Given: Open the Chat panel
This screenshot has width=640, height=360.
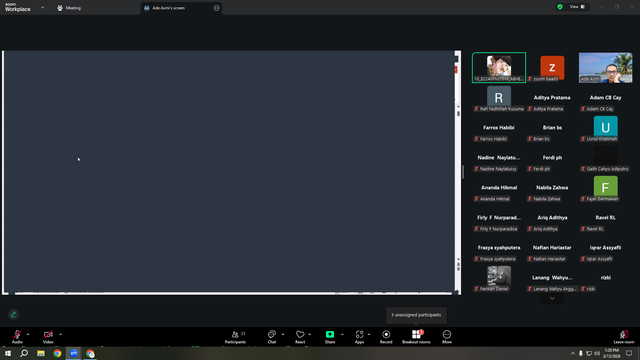Looking at the screenshot, I should [x=272, y=337].
